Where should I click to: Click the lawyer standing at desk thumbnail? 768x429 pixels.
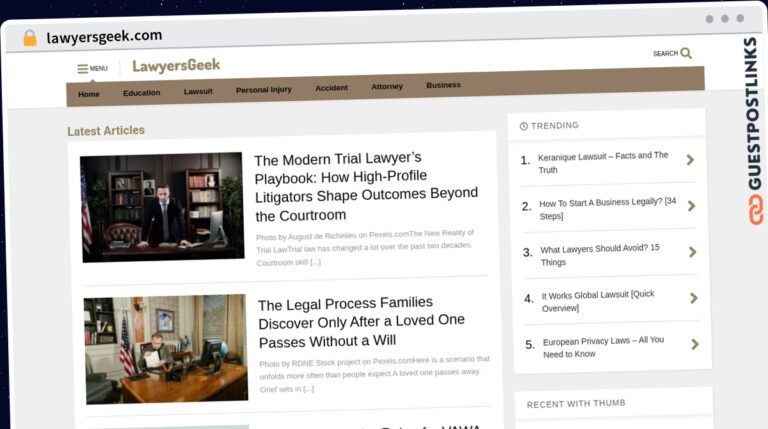tap(163, 207)
